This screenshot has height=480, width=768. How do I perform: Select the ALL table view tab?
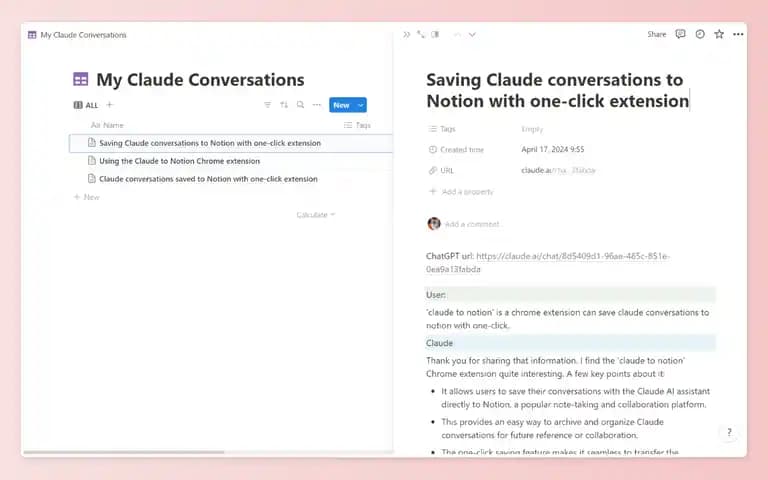[86, 105]
